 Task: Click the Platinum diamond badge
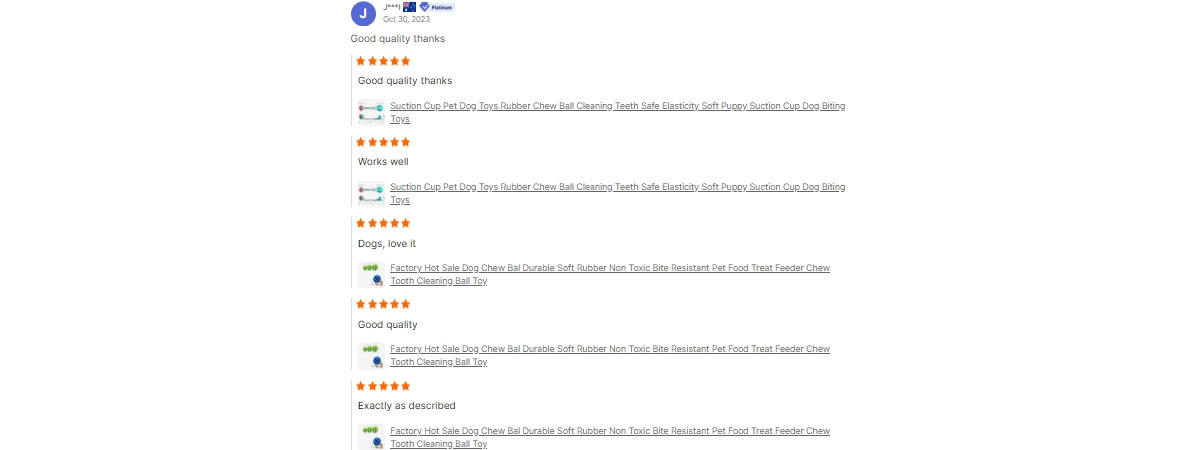click(437, 7)
